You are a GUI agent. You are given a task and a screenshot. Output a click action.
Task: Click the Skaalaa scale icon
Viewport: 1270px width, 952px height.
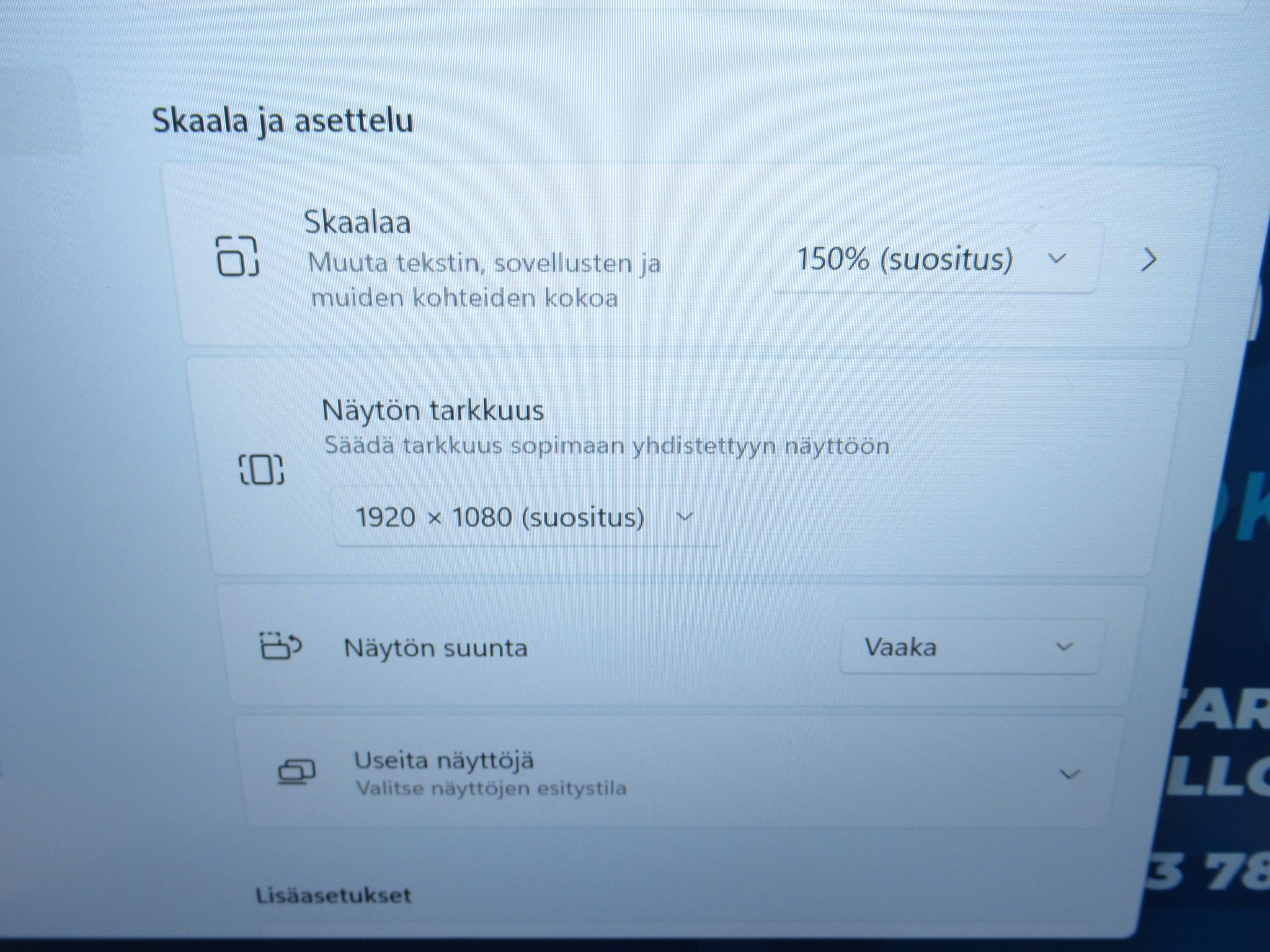(x=237, y=255)
